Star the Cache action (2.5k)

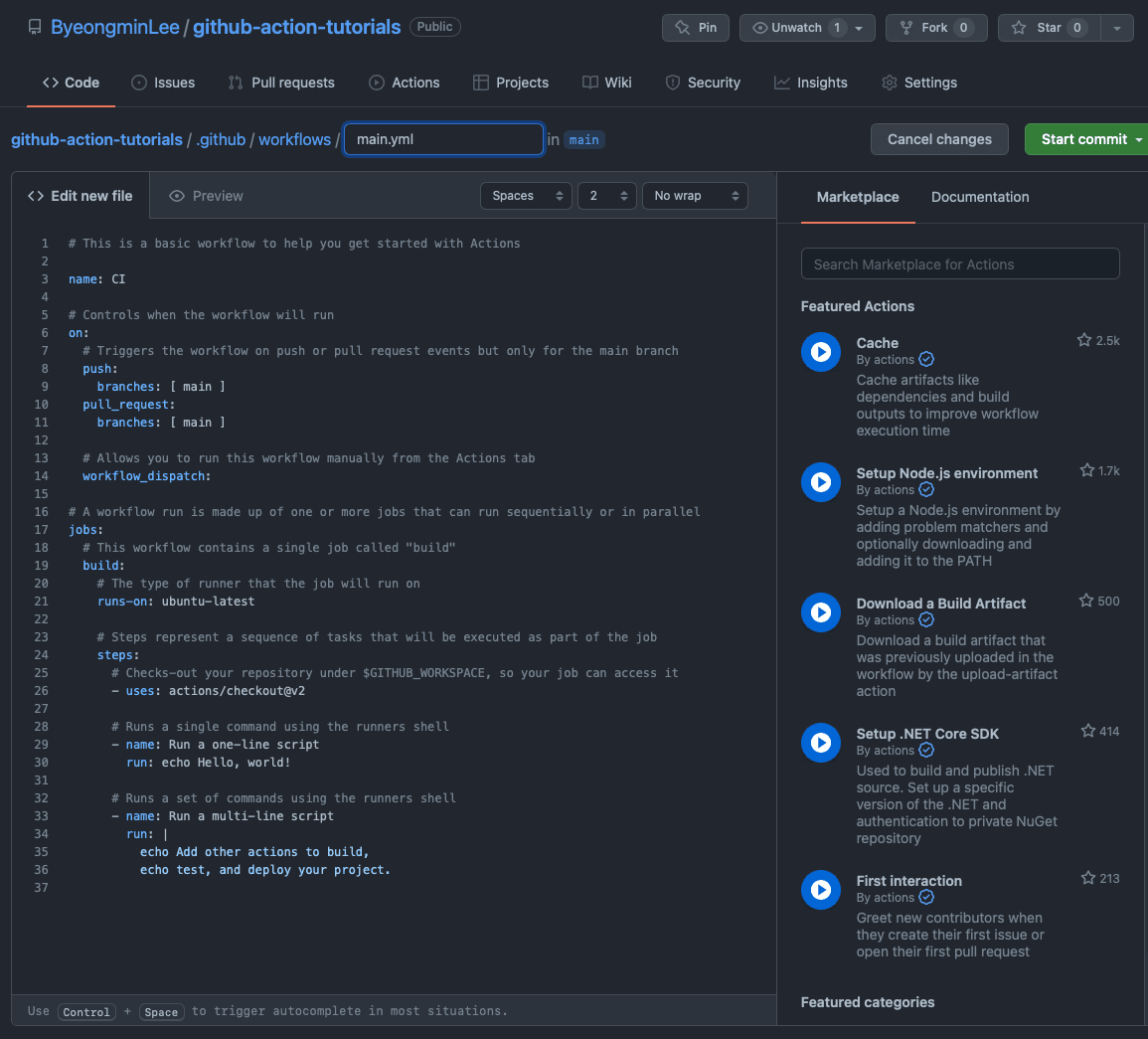(x=1084, y=340)
